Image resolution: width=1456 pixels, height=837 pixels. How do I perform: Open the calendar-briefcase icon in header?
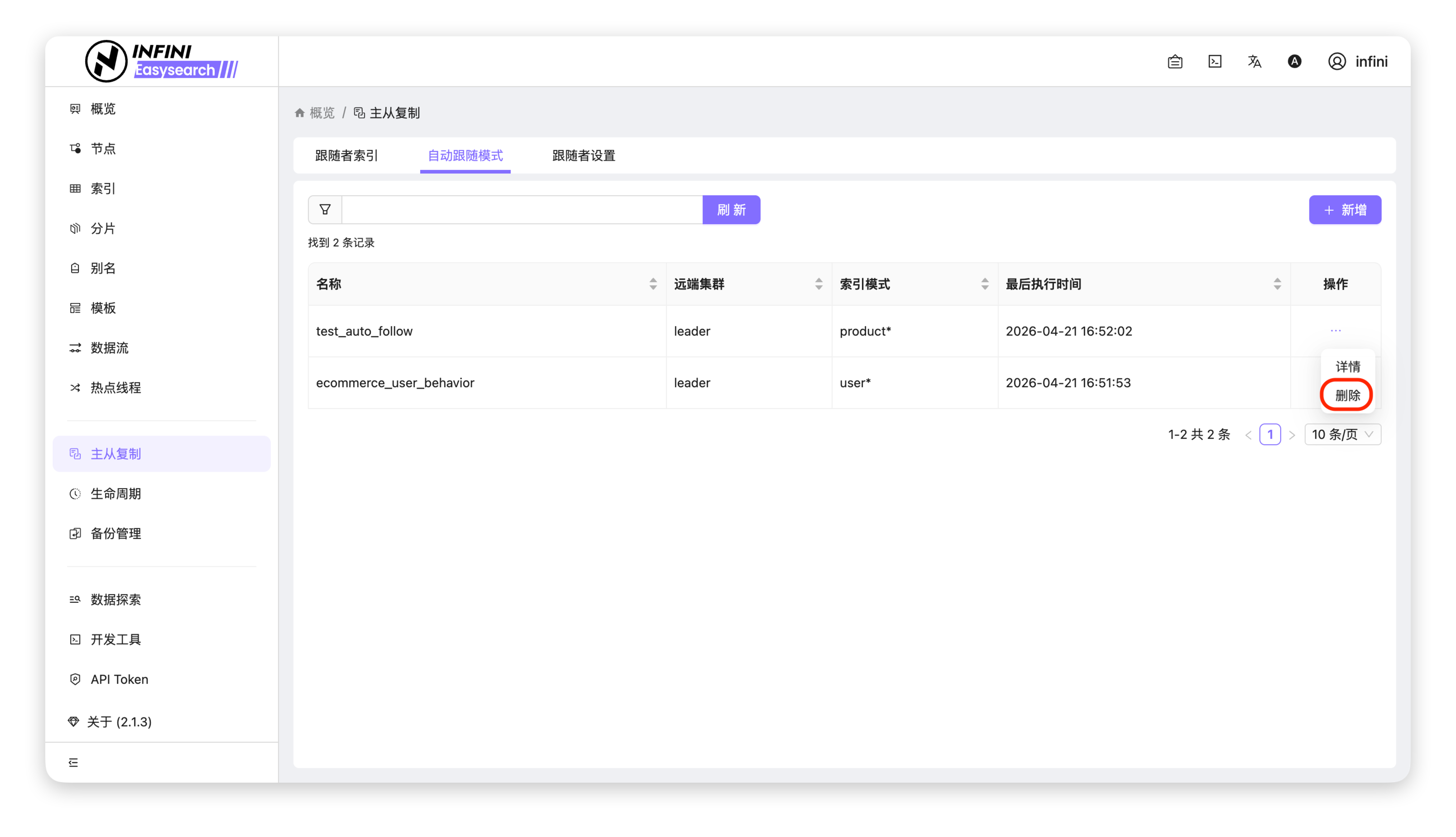1175,62
